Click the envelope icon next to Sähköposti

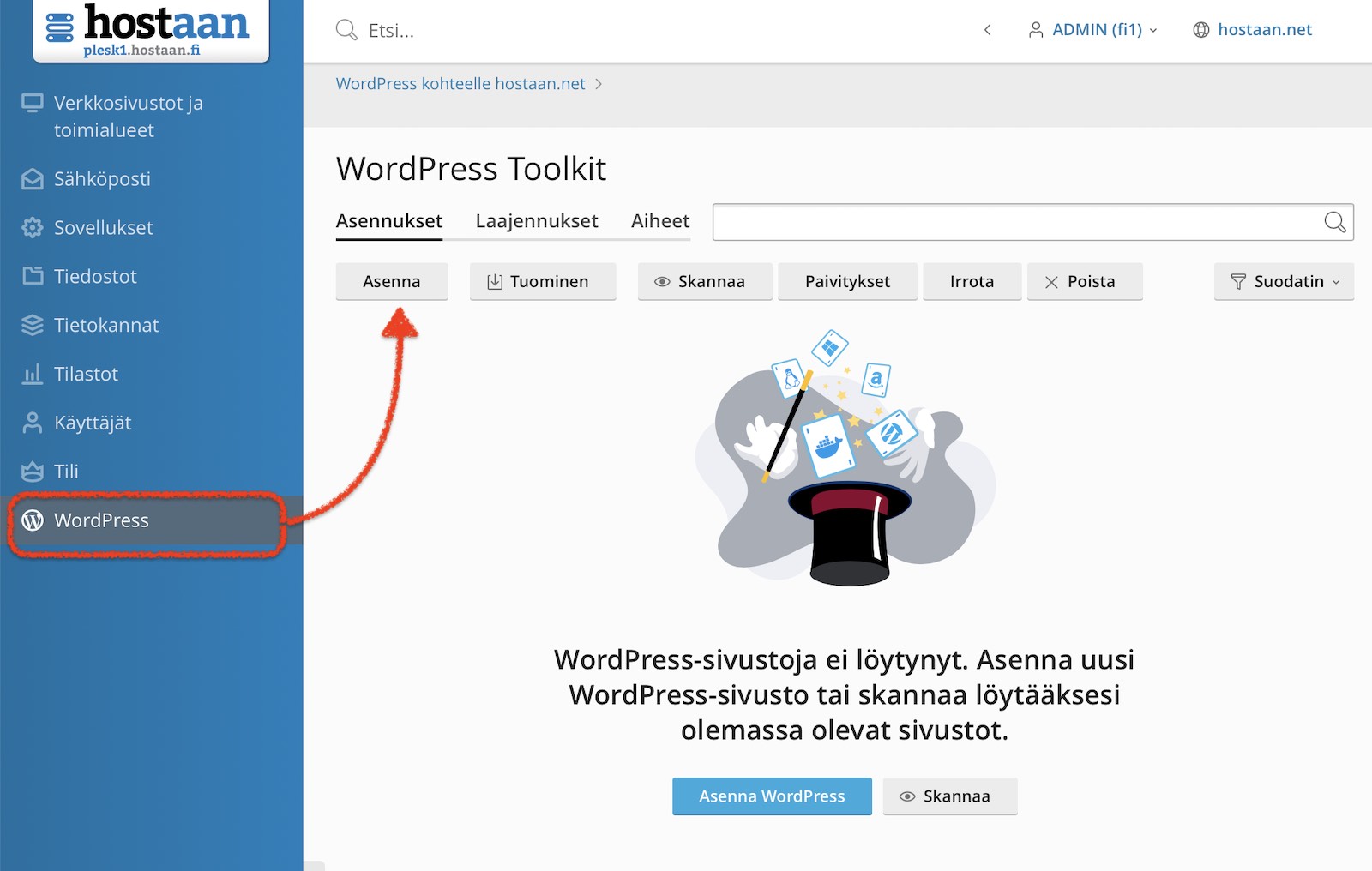tap(33, 179)
